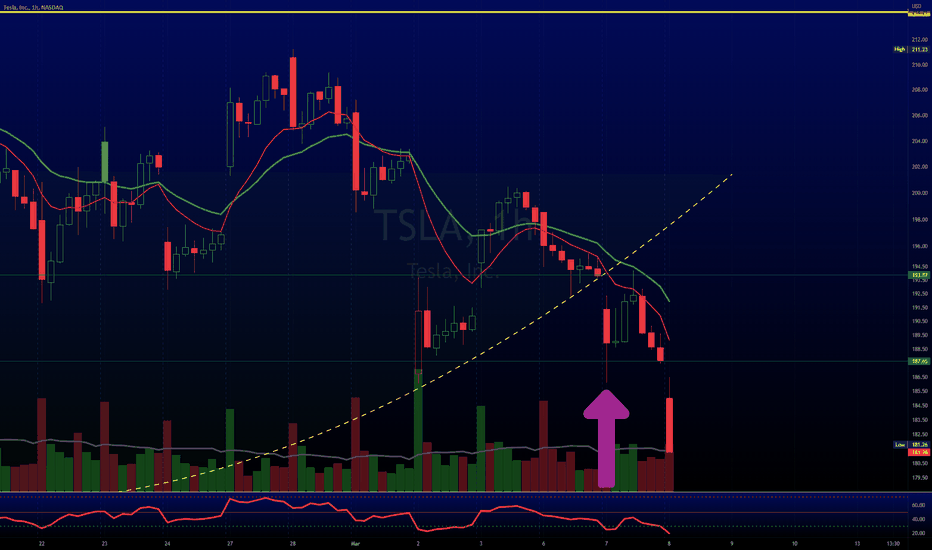The height and width of the screenshot is (550, 932).
Task: Click the 9 date label on time axis
Action: pyautogui.click(x=732, y=543)
